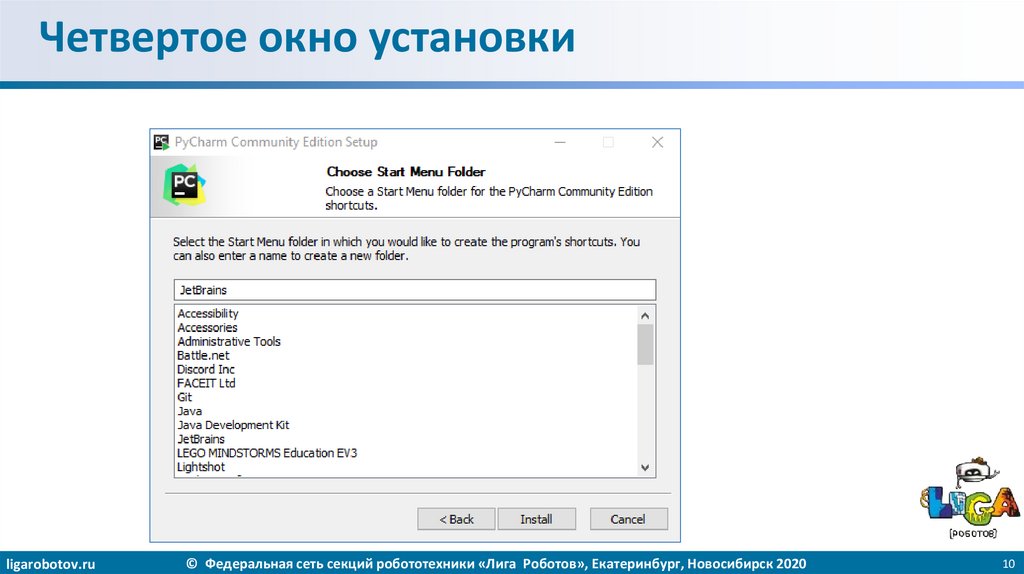Select FACEIT Ltd folder entry

[x=206, y=383]
